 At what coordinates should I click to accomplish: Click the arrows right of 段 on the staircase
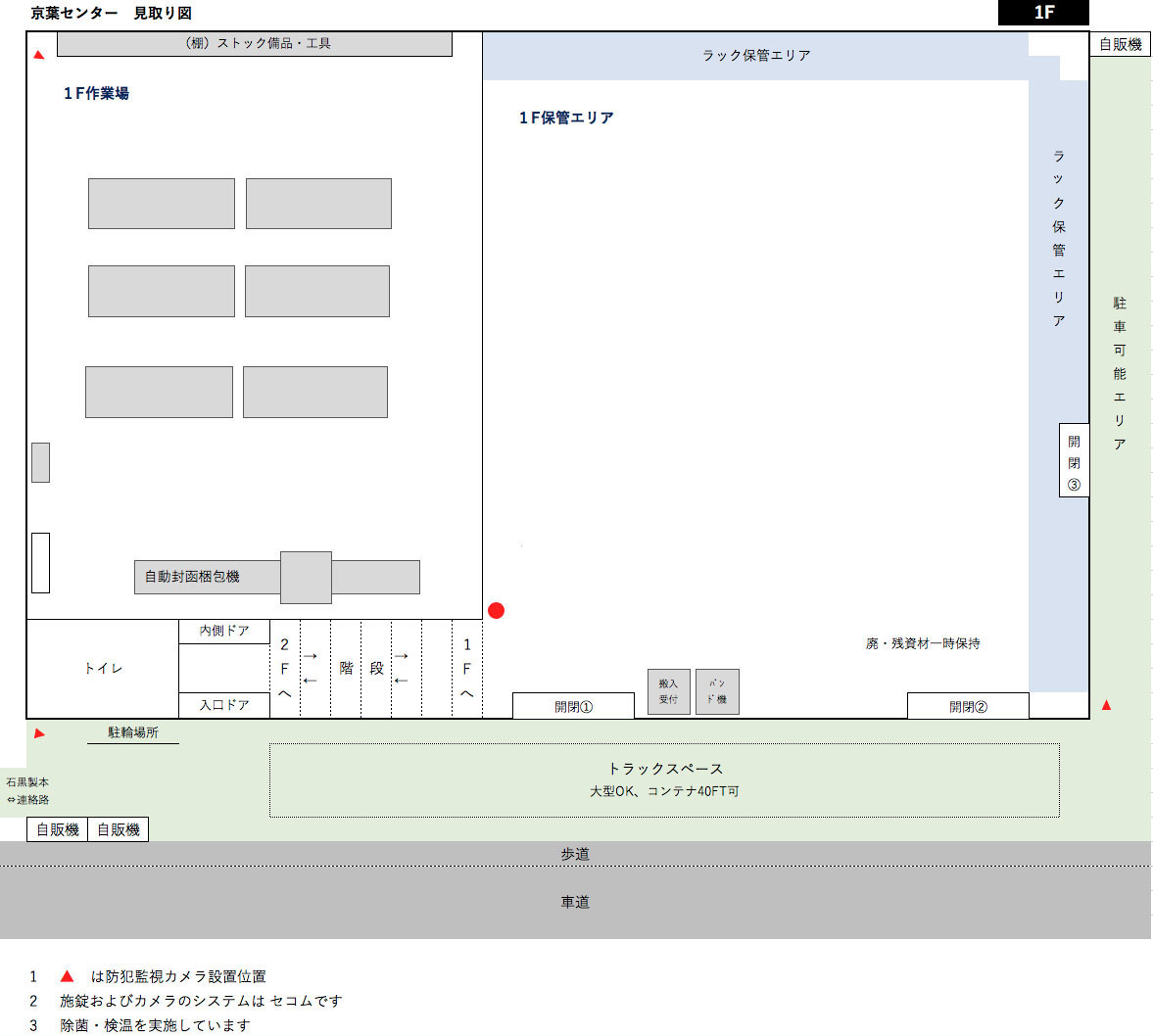(401, 668)
